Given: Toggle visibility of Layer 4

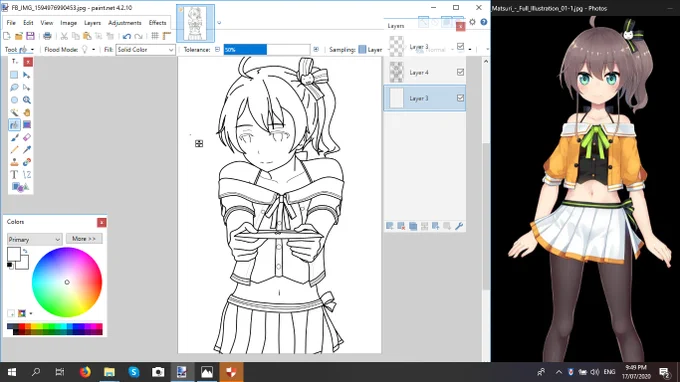Looking at the screenshot, I should 460,72.
